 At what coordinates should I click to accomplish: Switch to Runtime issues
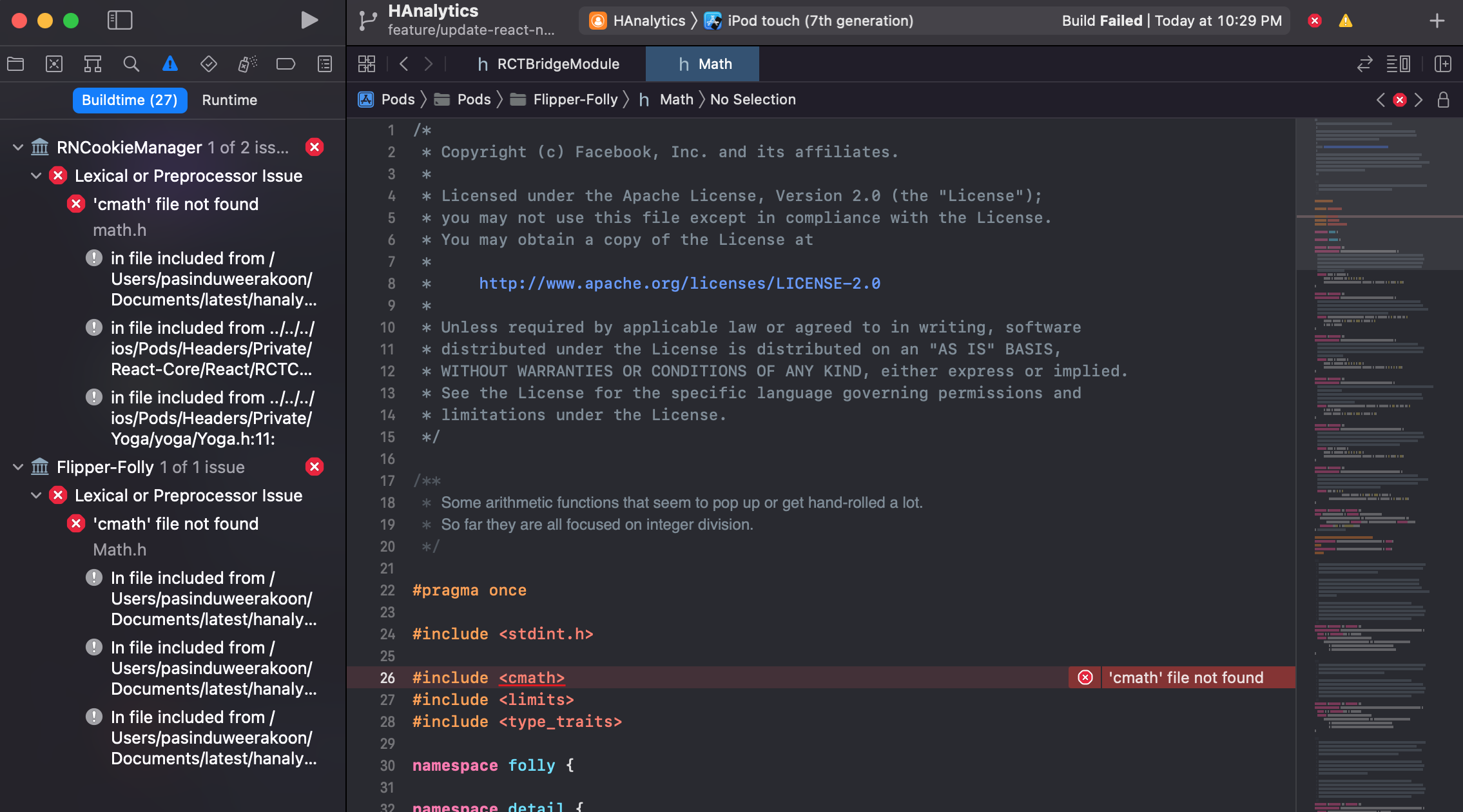[x=229, y=100]
